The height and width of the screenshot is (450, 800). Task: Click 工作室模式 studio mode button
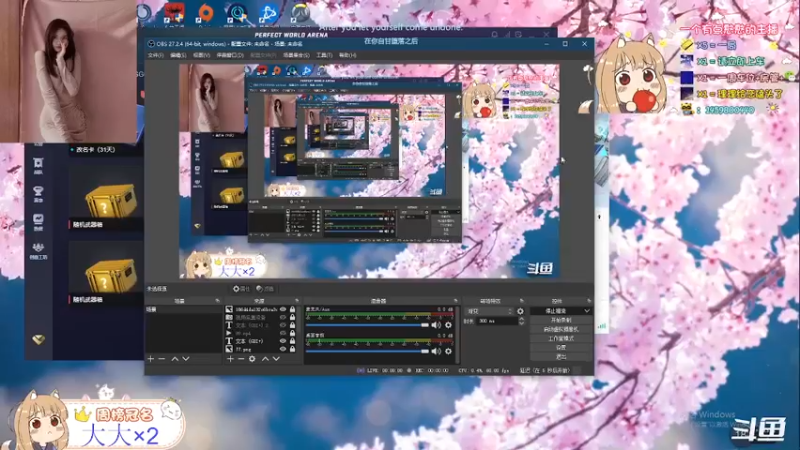point(561,338)
